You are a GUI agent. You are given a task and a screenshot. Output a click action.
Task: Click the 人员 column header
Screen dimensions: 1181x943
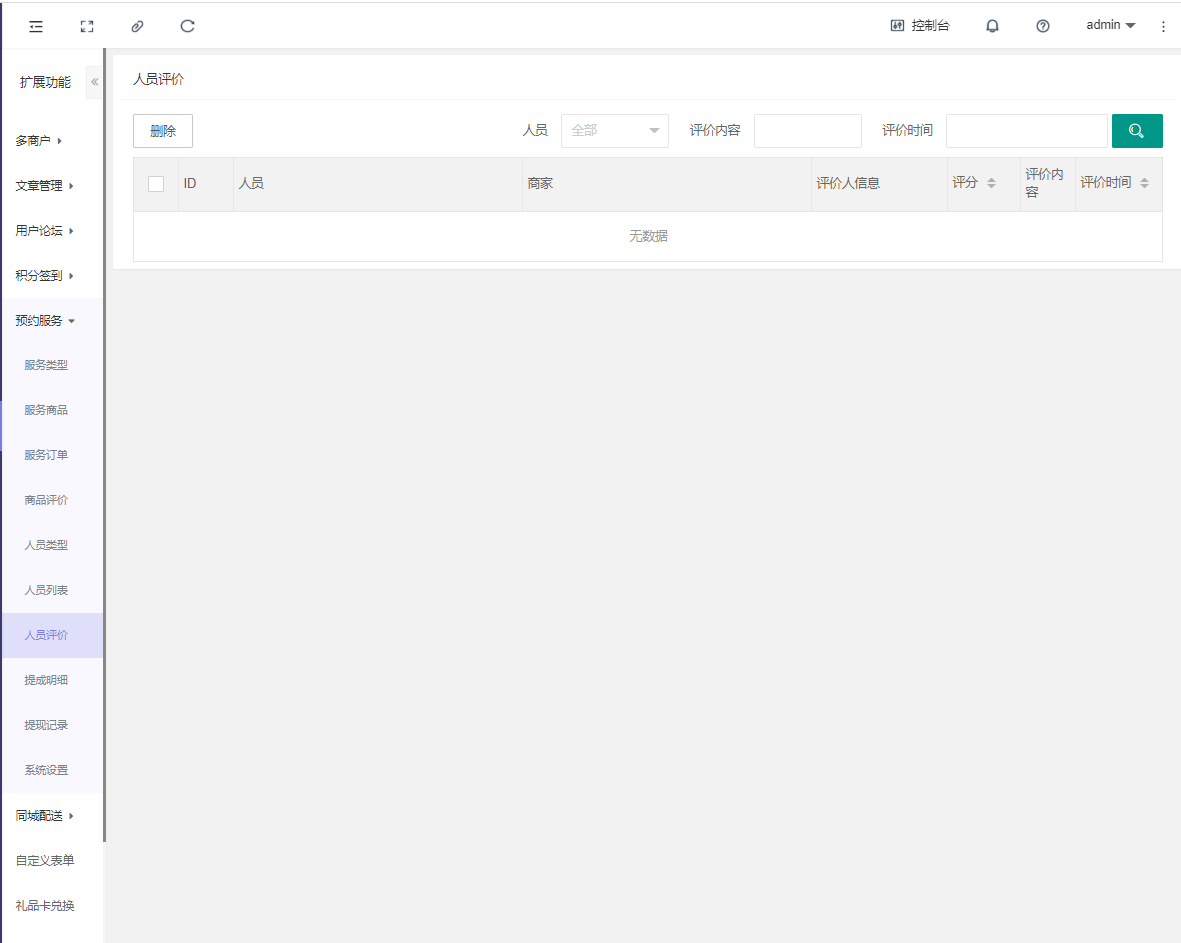pyautogui.click(x=377, y=184)
